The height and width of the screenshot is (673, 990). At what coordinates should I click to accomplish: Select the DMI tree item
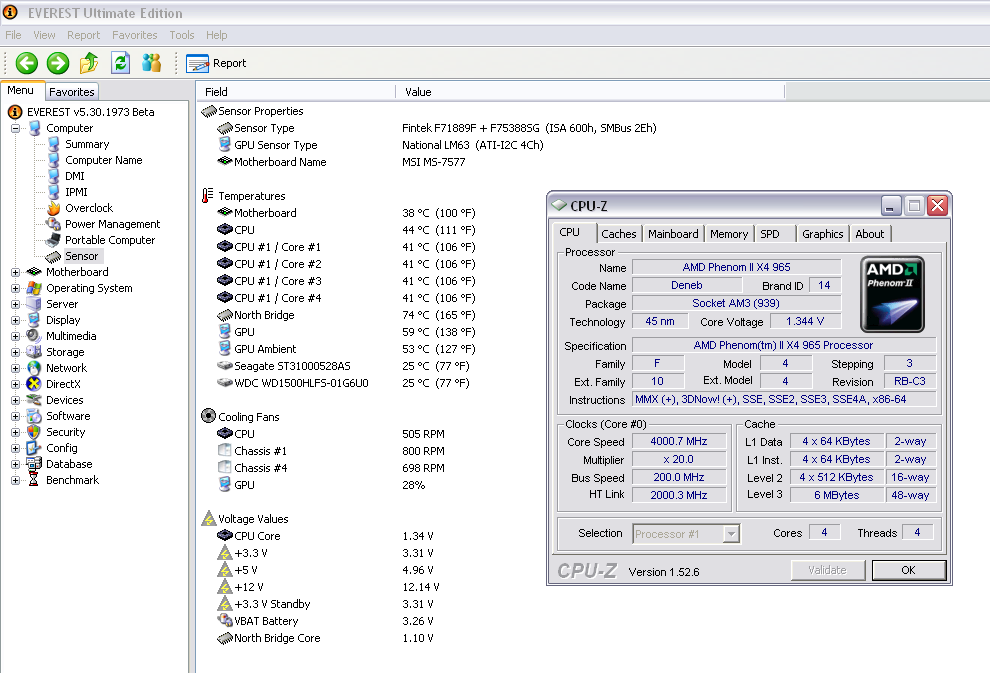point(75,176)
